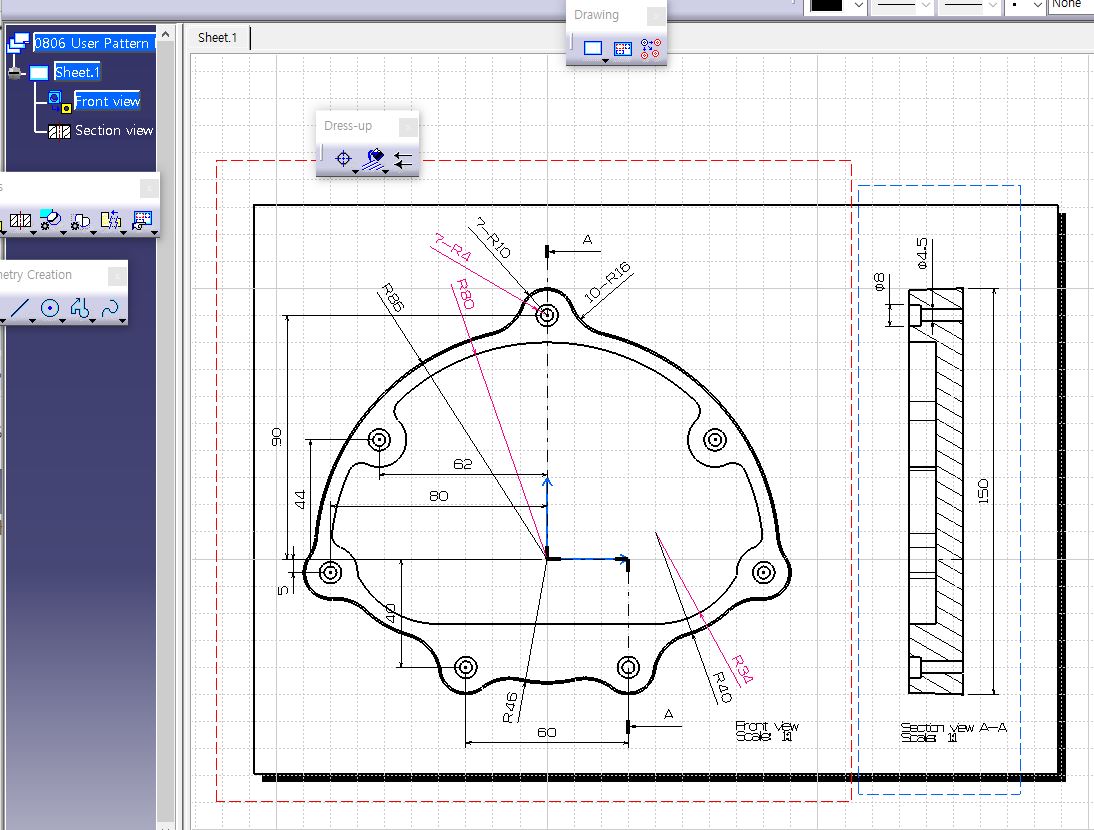1094x830 pixels.
Task: Click the line thickness preview box
Action: tap(896, 5)
